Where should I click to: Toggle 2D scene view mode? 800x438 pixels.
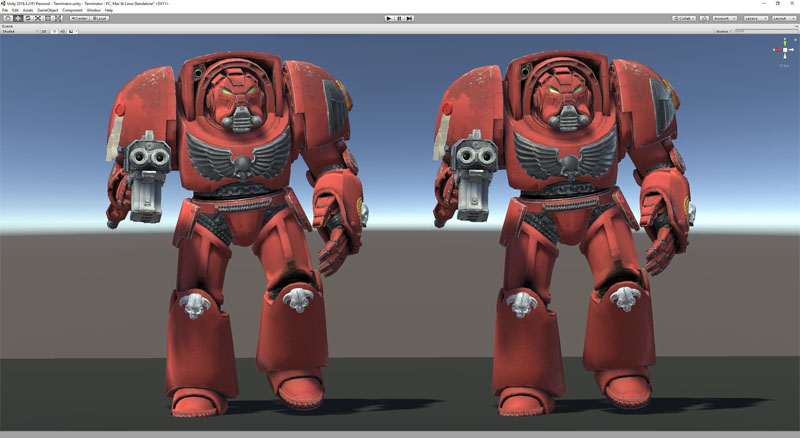click(x=43, y=31)
